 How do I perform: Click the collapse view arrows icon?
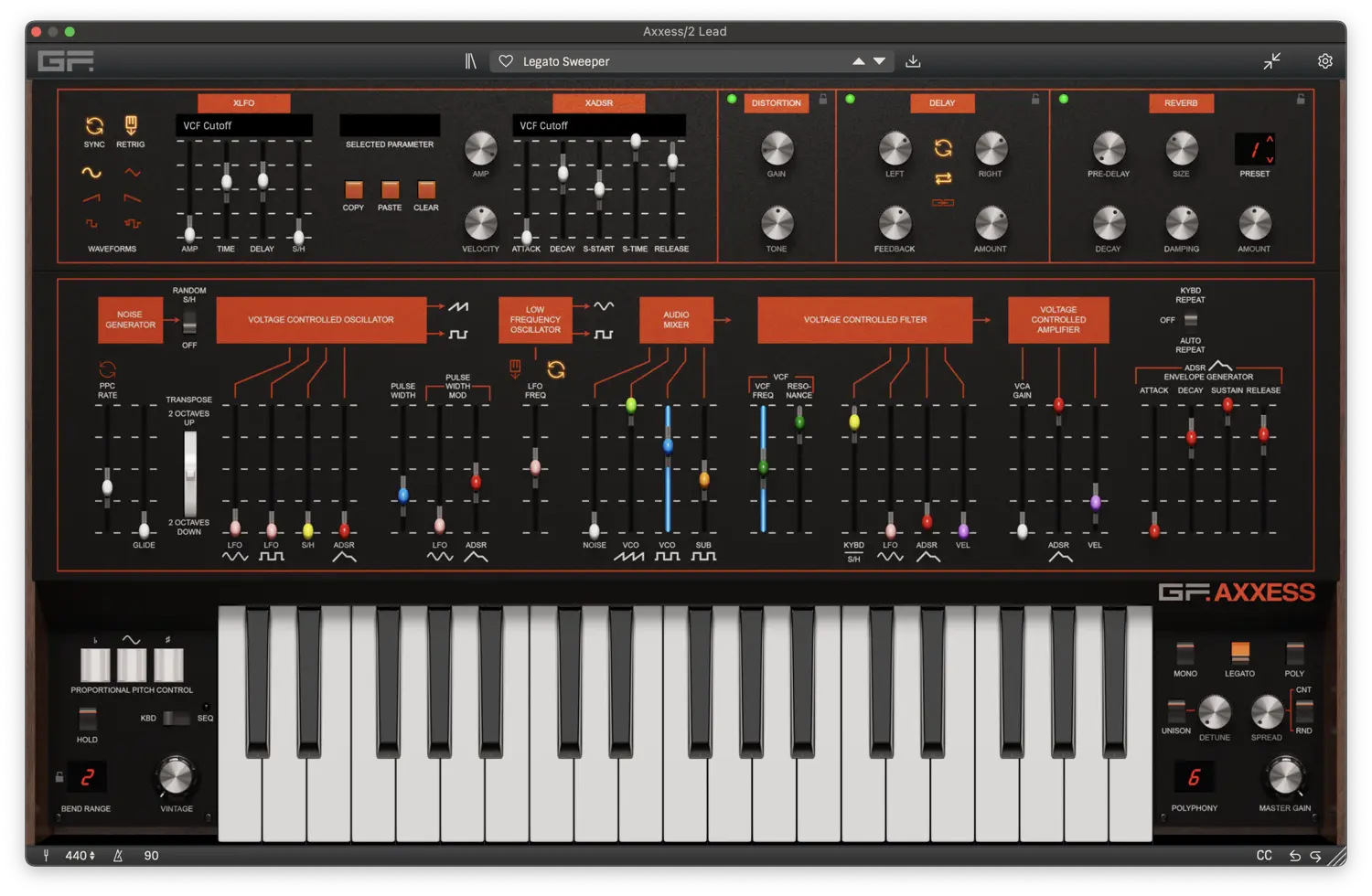click(x=1272, y=61)
